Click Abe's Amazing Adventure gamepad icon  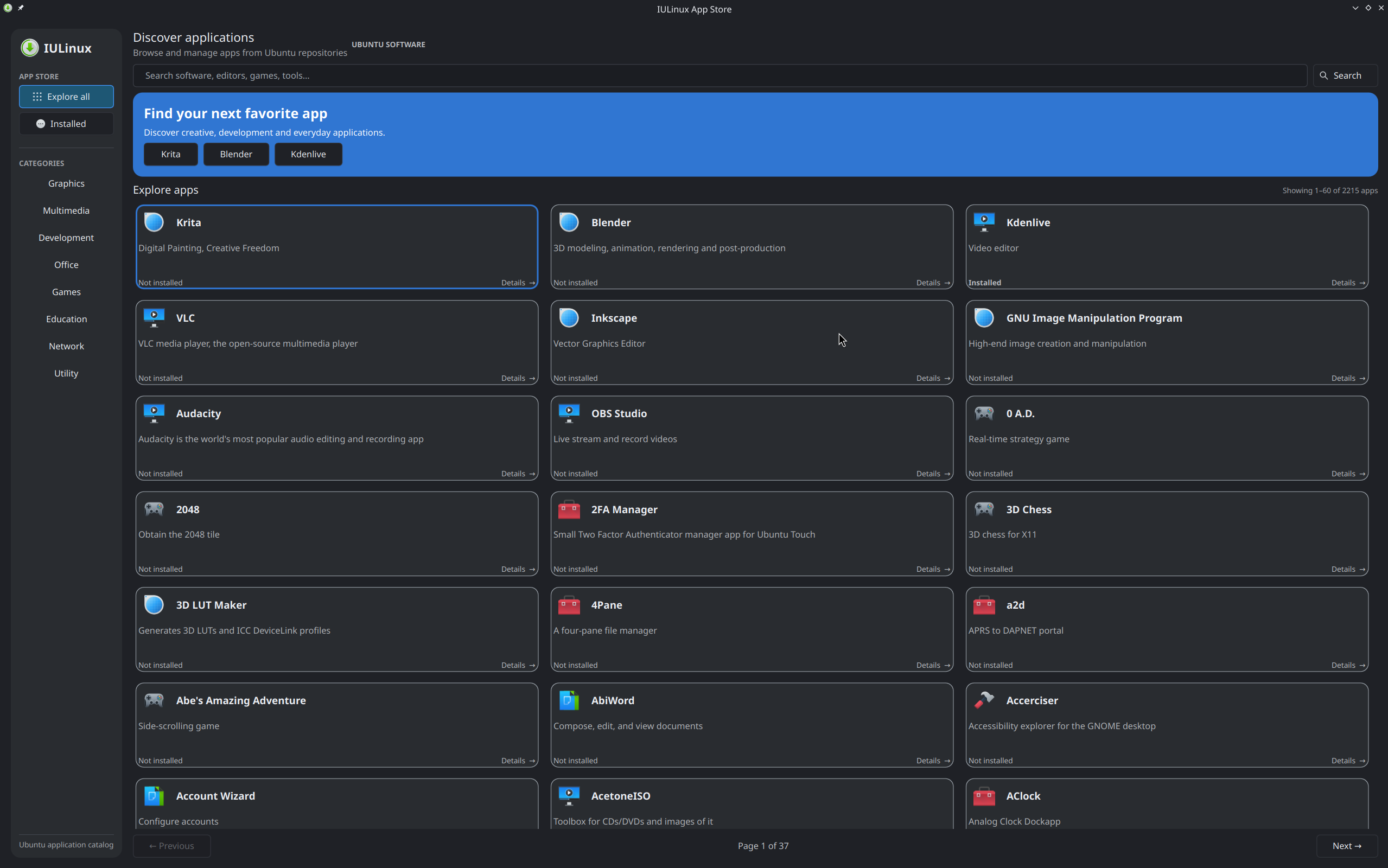coord(154,700)
